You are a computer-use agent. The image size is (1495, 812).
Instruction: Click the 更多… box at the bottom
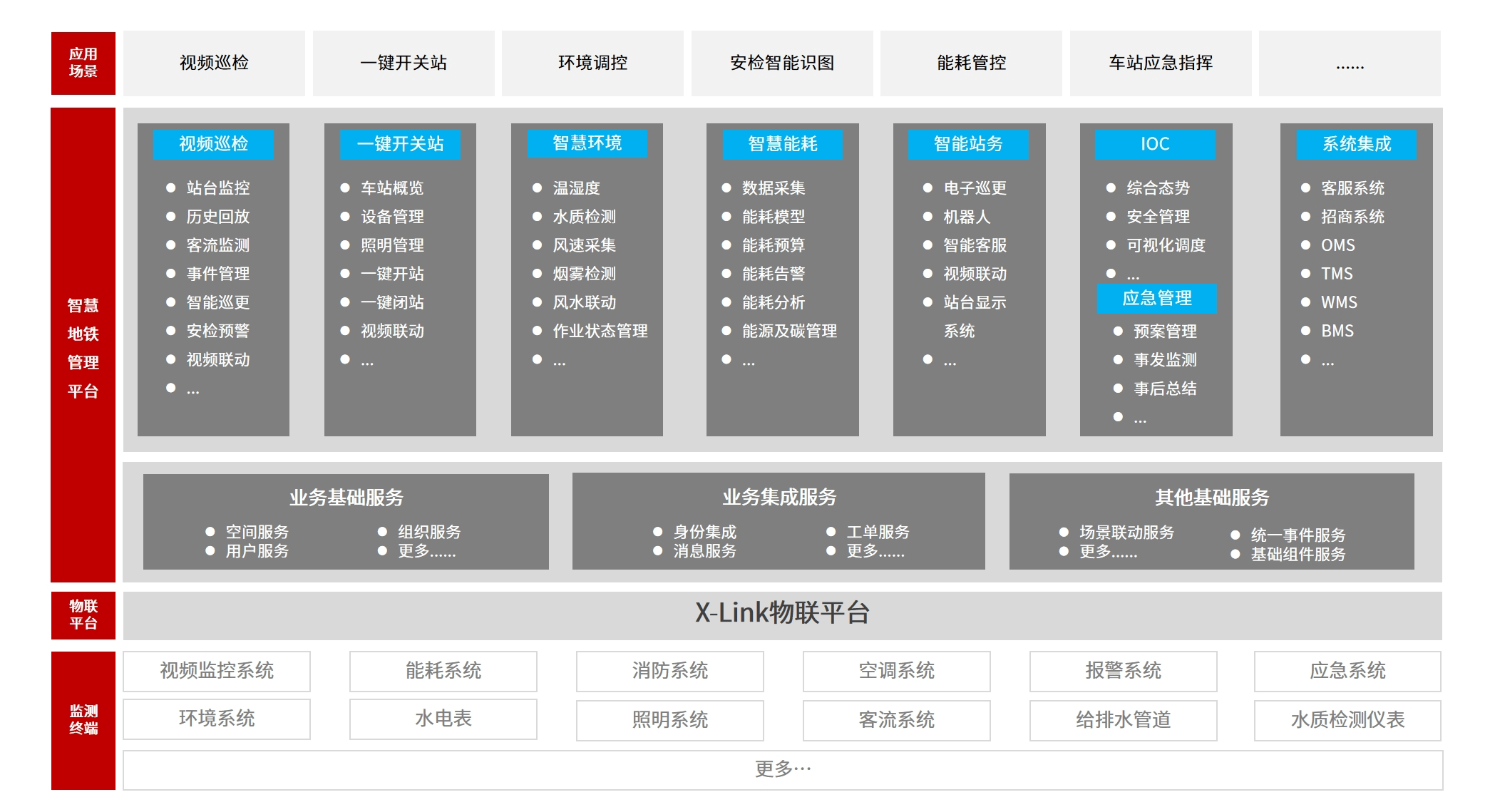click(x=783, y=770)
